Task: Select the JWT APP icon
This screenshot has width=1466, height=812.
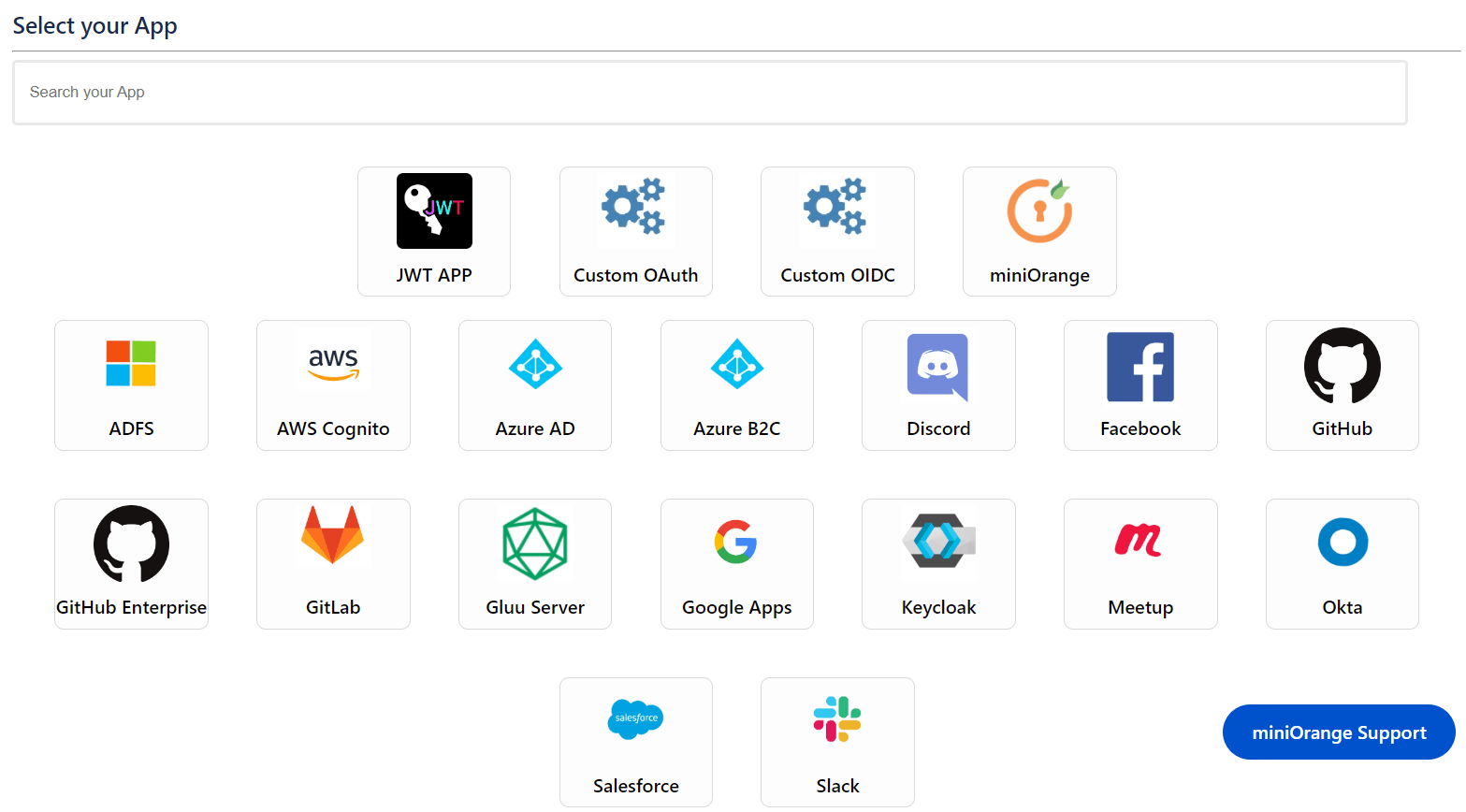Action: 434,210
